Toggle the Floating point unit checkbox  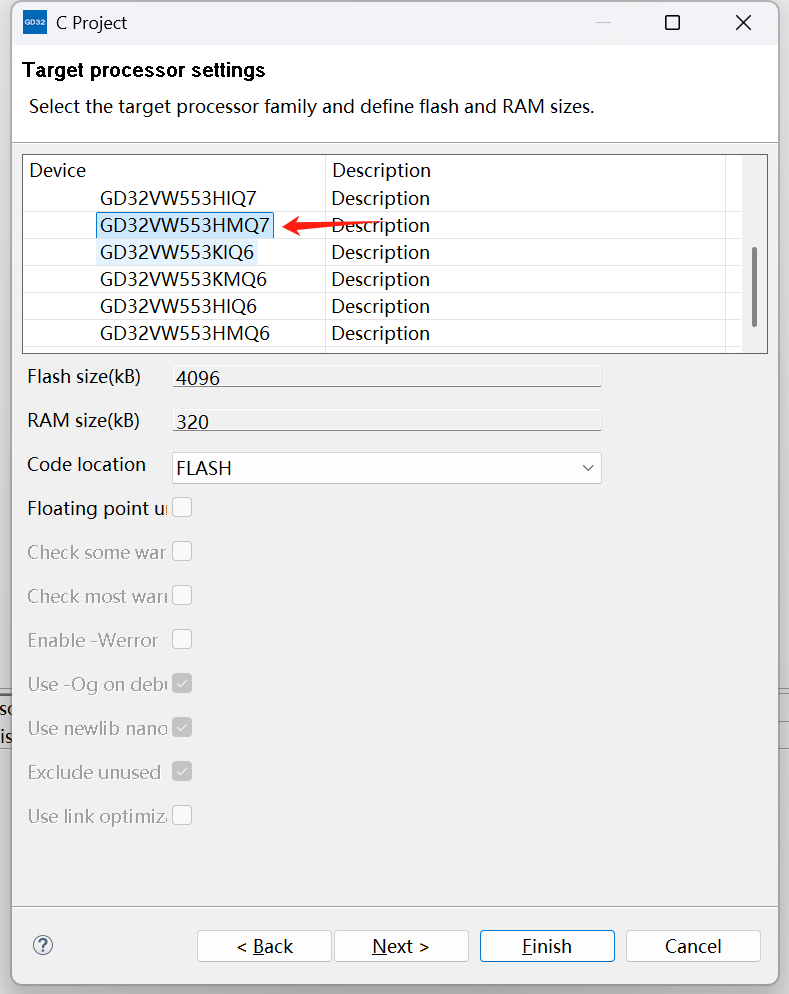coord(182,508)
